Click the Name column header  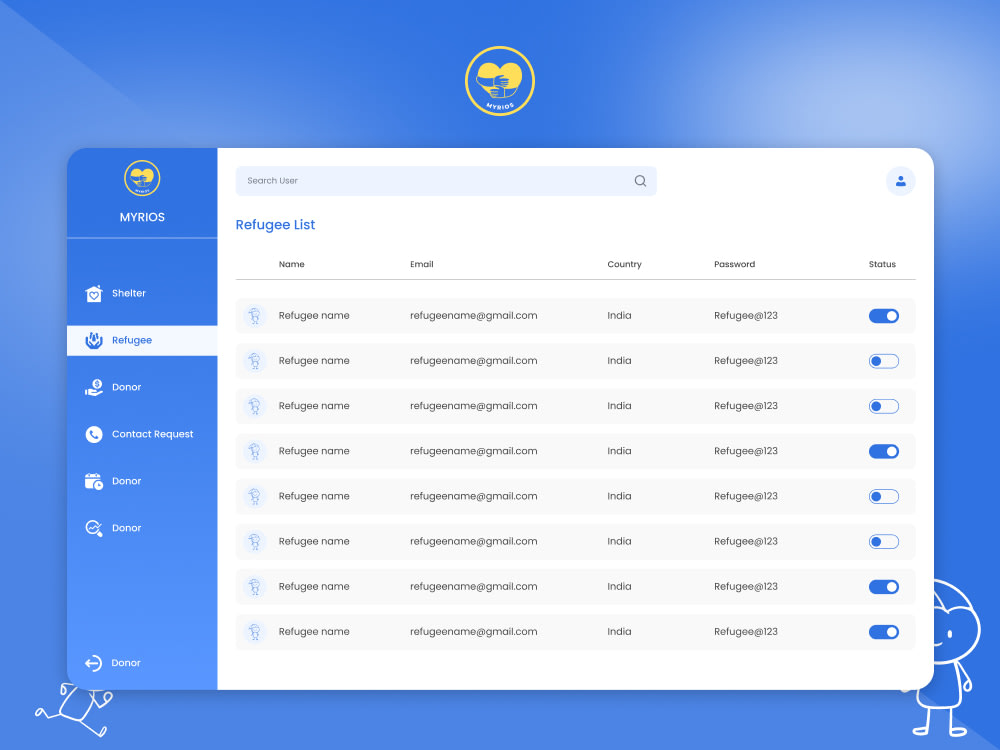click(x=291, y=264)
